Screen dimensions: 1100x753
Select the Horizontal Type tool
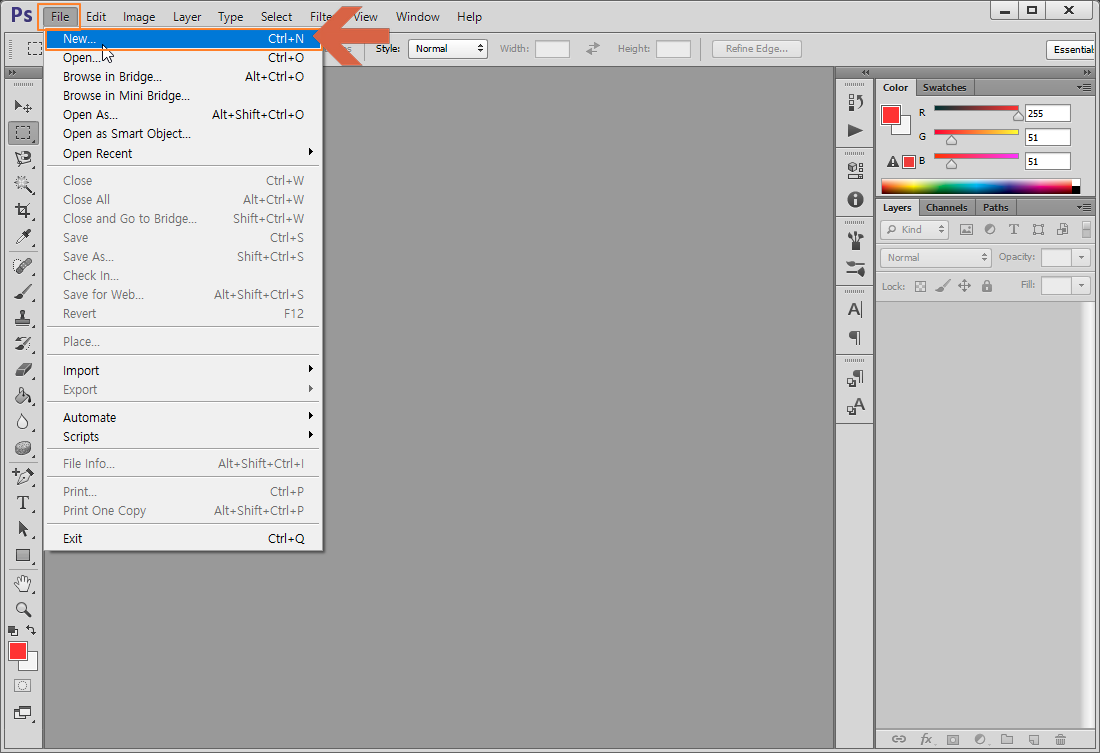click(x=23, y=502)
